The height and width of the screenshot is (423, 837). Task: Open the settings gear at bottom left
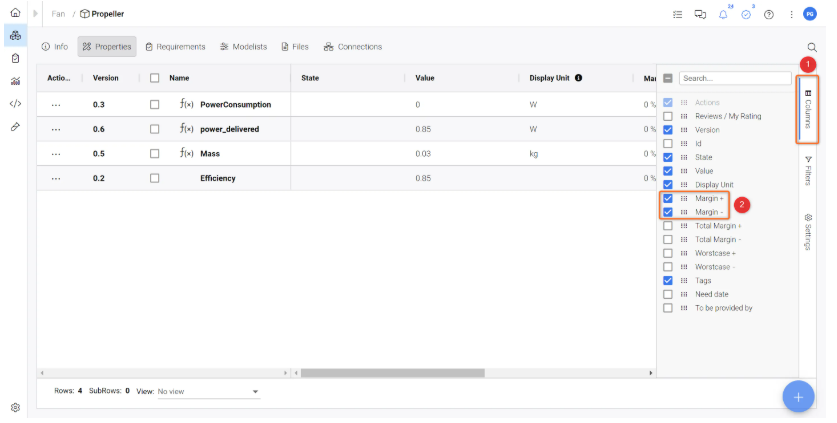coord(15,408)
